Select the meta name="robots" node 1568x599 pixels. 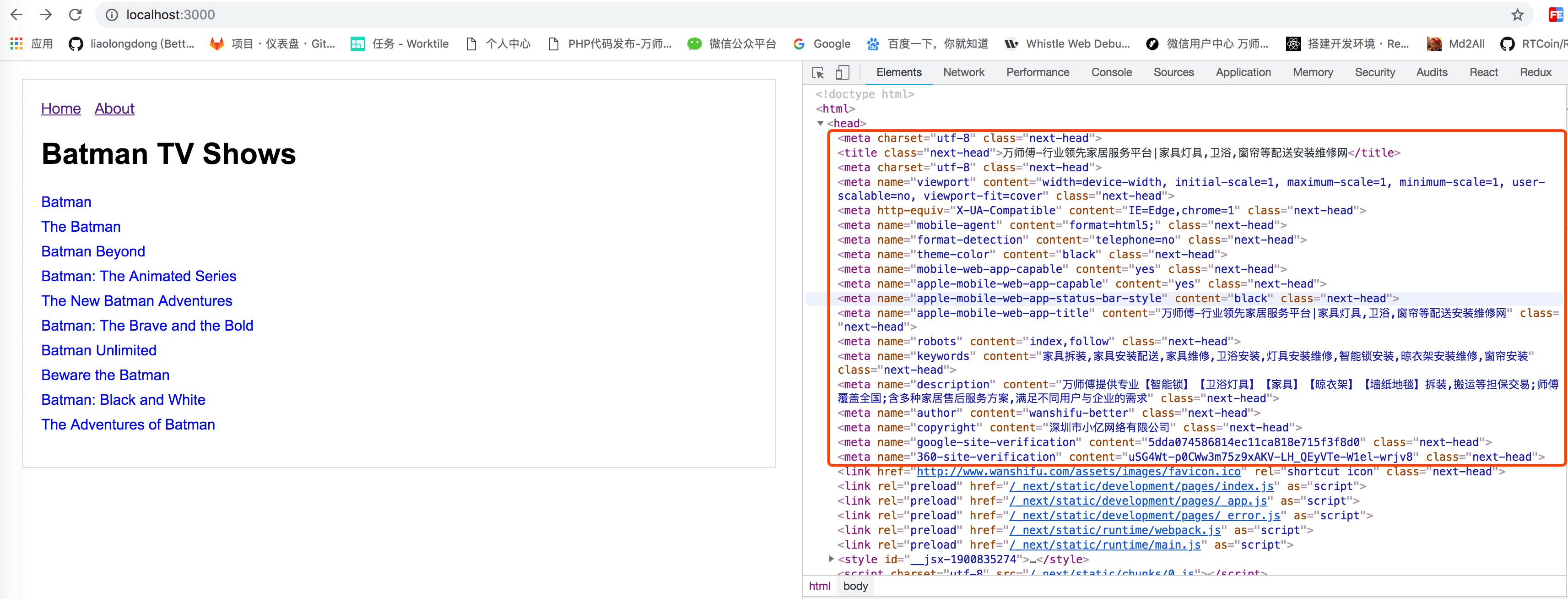pos(1038,342)
